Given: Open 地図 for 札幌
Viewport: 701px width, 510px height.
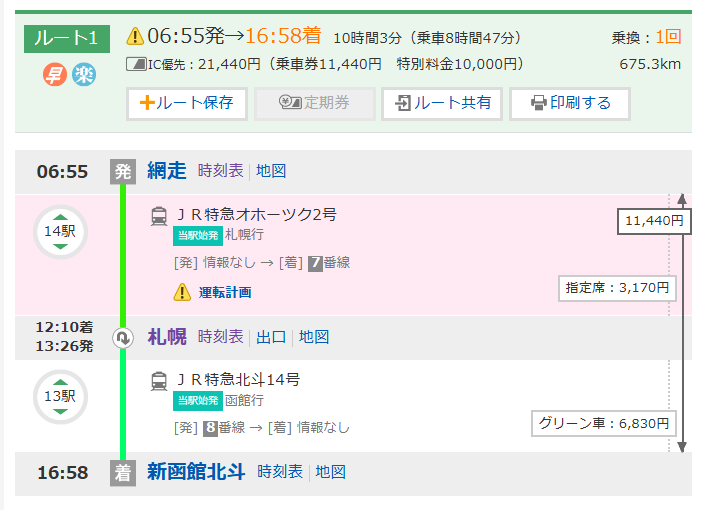Looking at the screenshot, I should click(314, 337).
